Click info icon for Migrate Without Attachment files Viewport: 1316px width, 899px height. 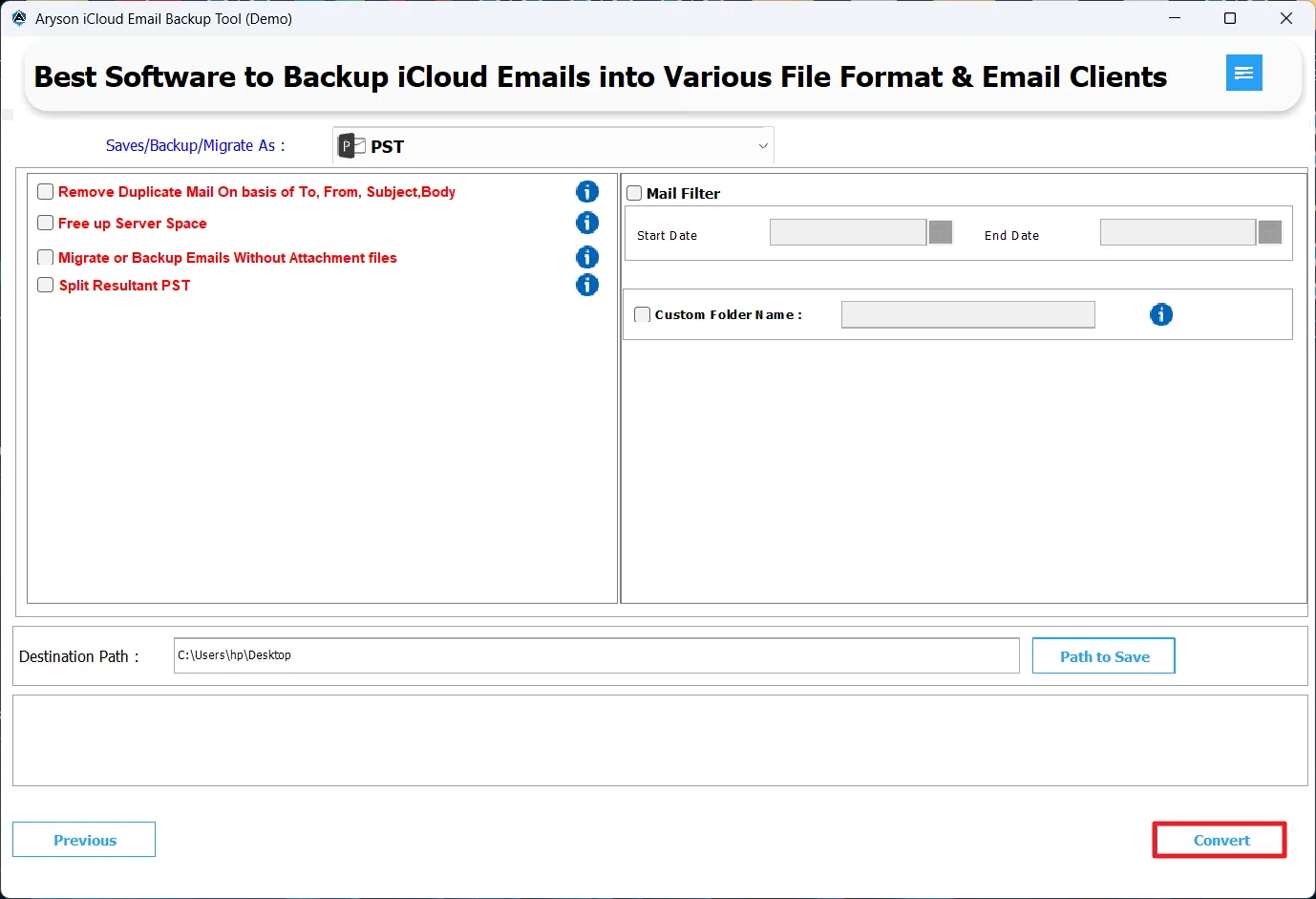click(587, 257)
